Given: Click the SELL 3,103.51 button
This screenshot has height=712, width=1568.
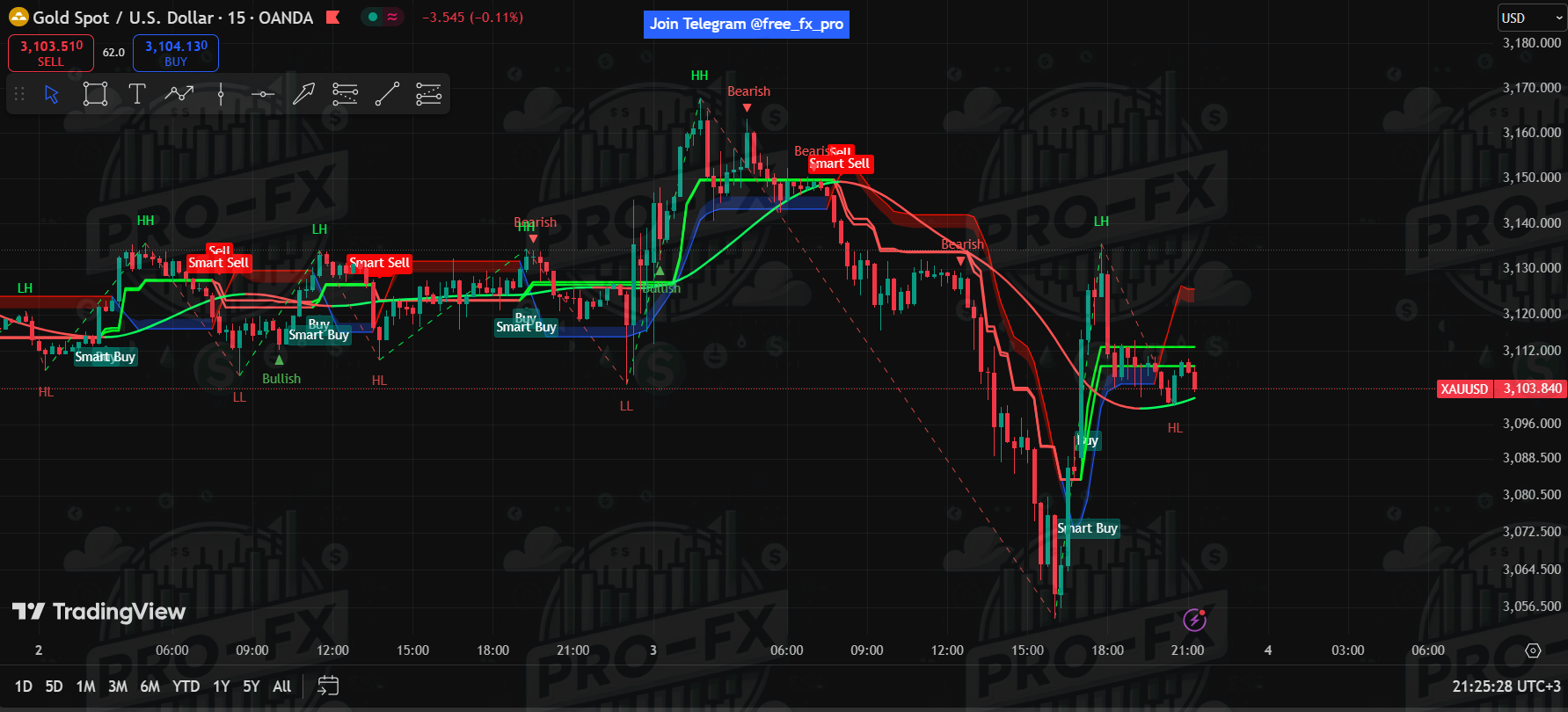Looking at the screenshot, I should (51, 53).
